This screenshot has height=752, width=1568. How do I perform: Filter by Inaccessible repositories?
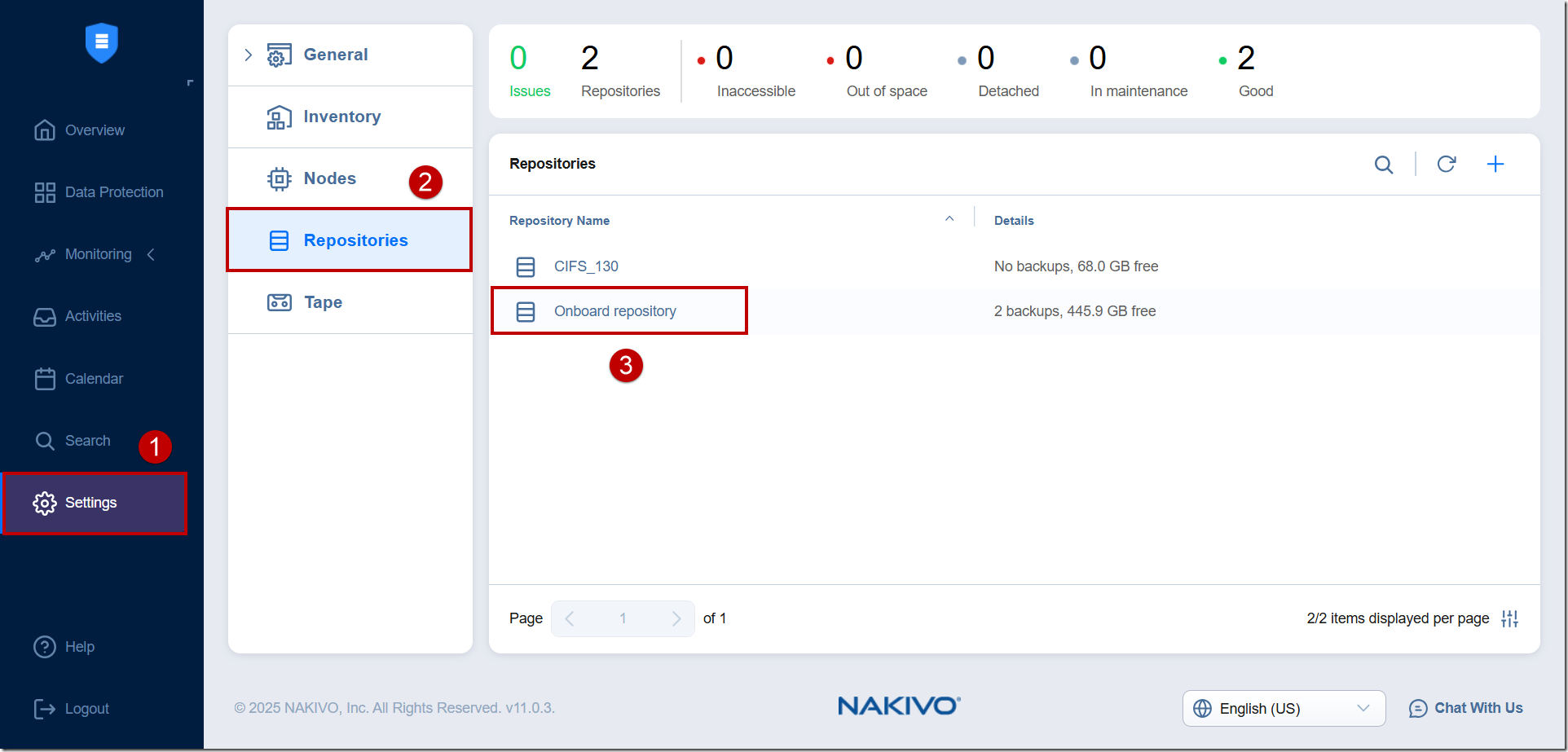point(747,72)
